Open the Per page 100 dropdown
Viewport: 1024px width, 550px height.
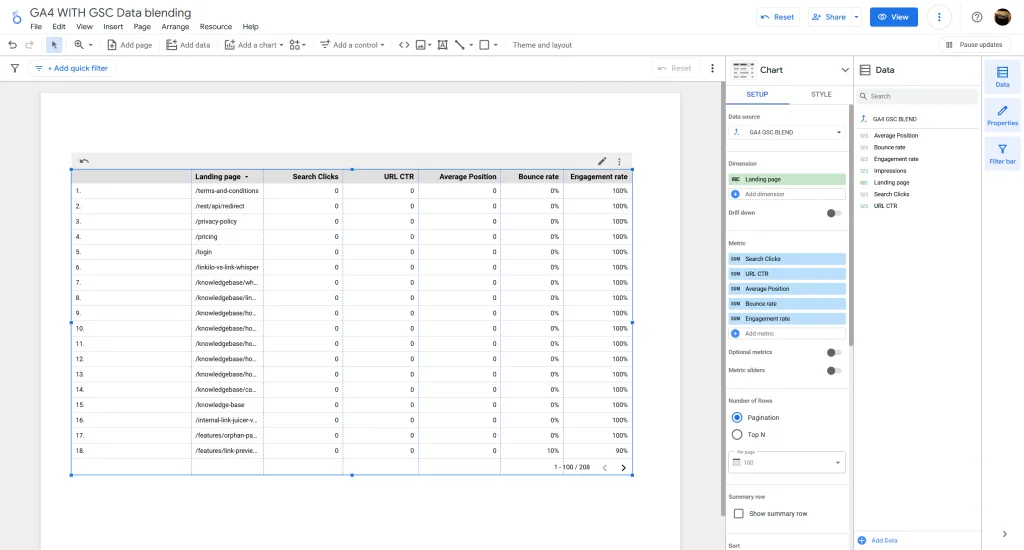coord(787,462)
